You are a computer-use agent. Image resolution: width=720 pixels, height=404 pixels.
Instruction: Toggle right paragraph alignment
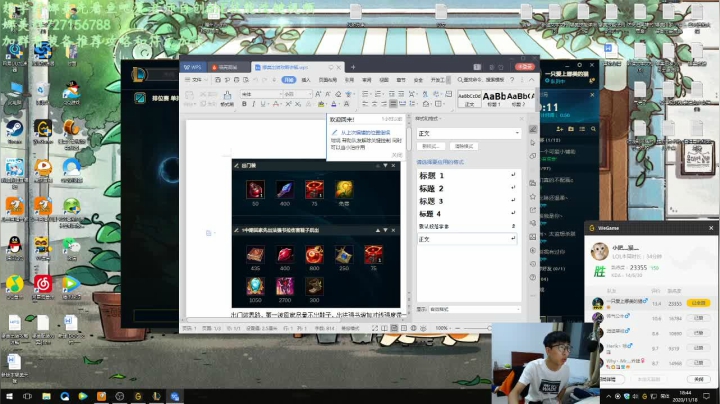[384, 104]
